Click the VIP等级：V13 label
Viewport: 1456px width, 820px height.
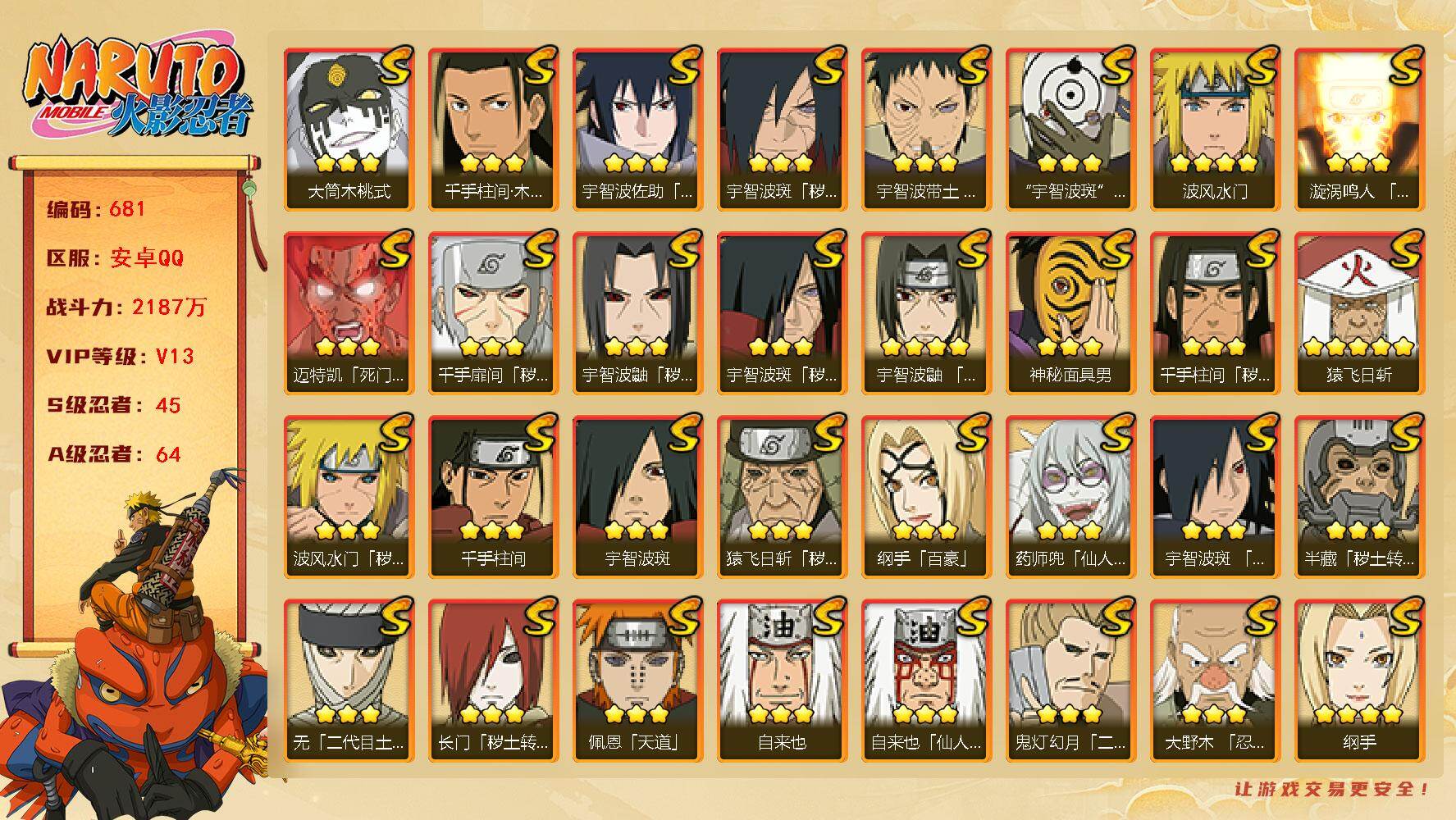(x=121, y=356)
